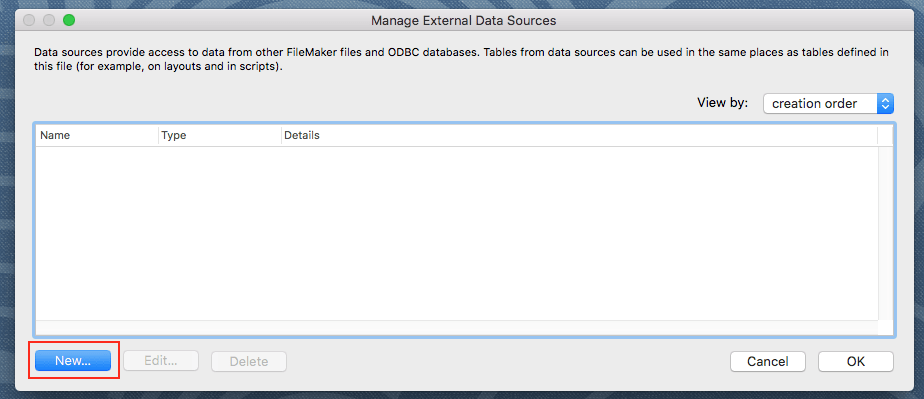Confirm the dialog with OK
The image size is (924, 399).
tap(856, 361)
